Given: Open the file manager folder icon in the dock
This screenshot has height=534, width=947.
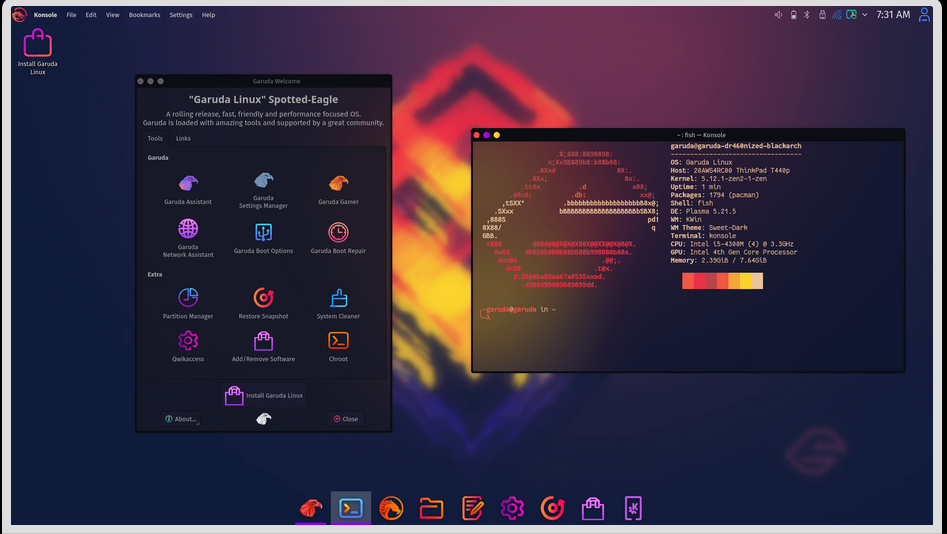Looking at the screenshot, I should (431, 508).
